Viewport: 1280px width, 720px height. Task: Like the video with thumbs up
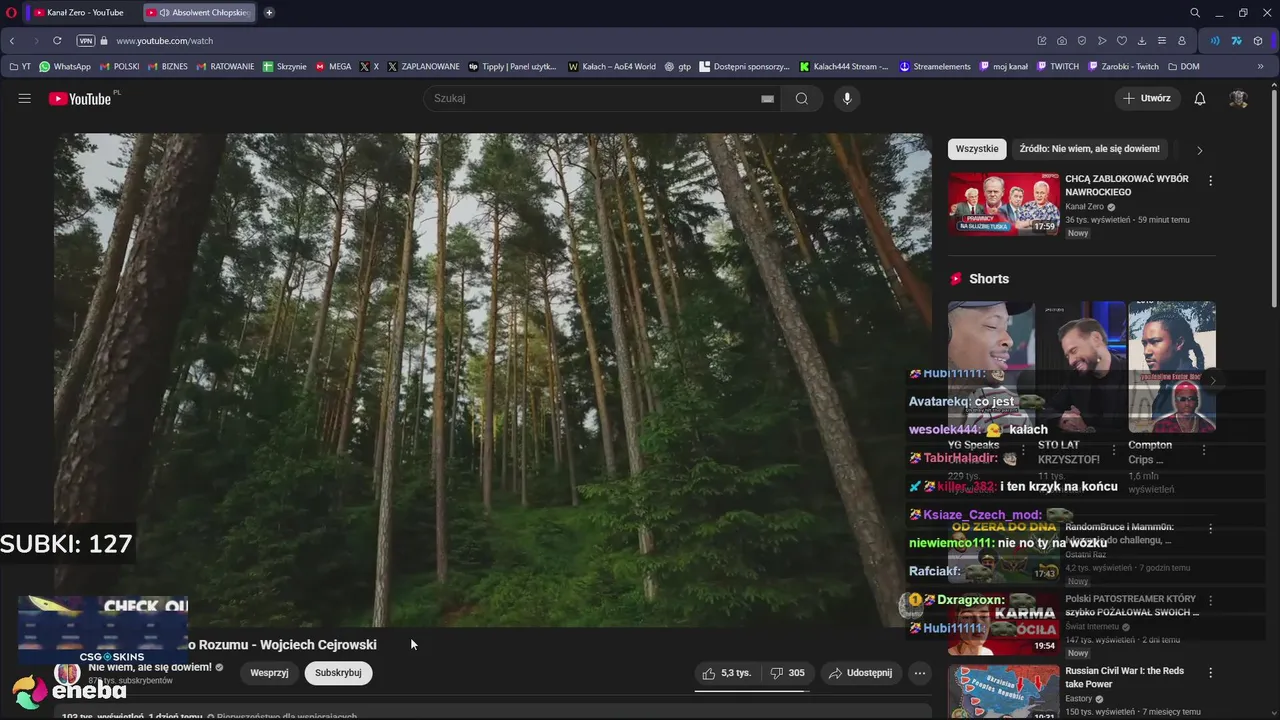pyautogui.click(x=726, y=673)
